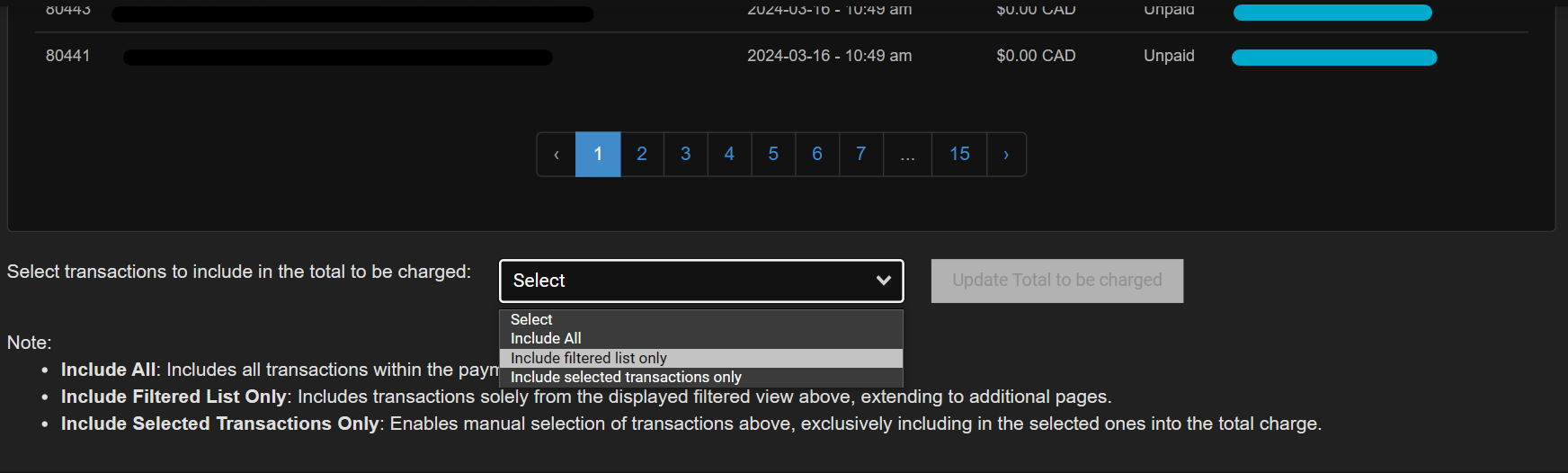The height and width of the screenshot is (473, 1568).
Task: Go to page 2
Action: 642,155
